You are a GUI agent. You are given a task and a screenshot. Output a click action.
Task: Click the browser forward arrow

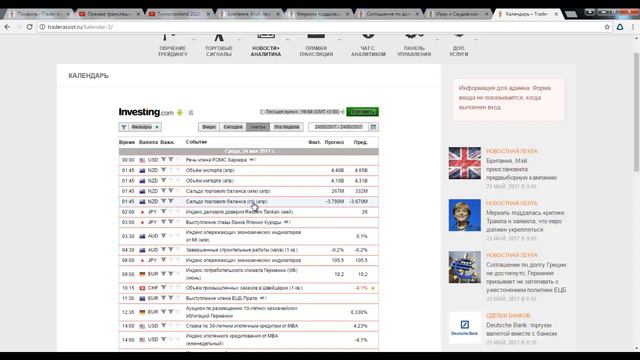coord(18,27)
